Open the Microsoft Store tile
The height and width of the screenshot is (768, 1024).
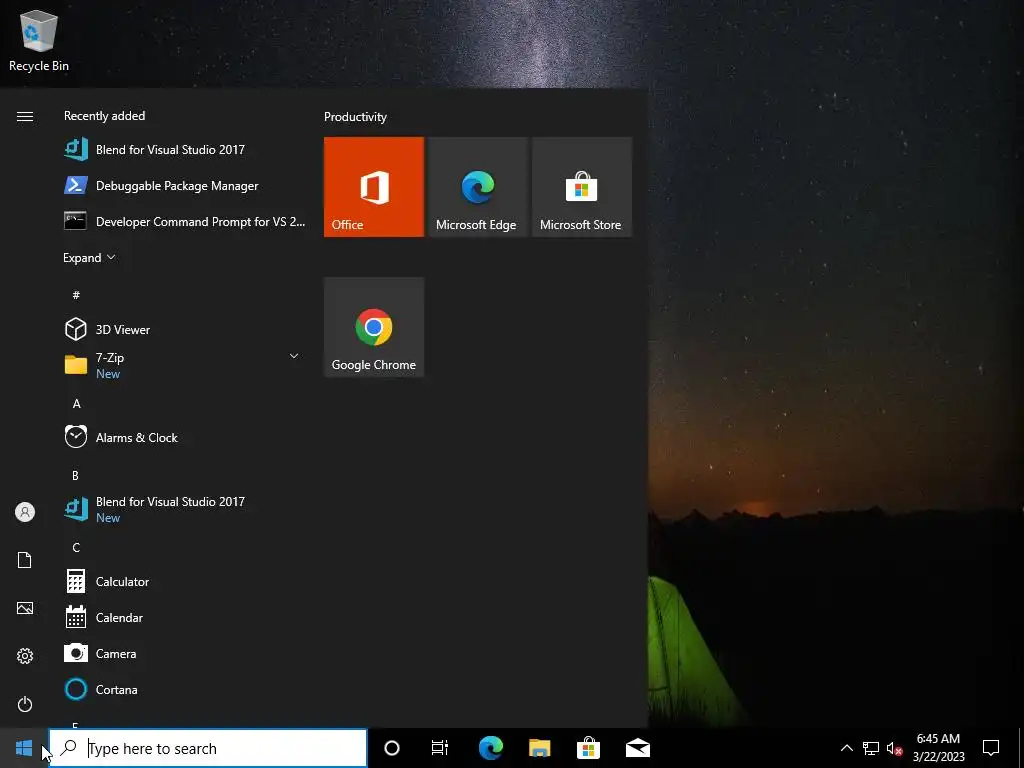582,187
